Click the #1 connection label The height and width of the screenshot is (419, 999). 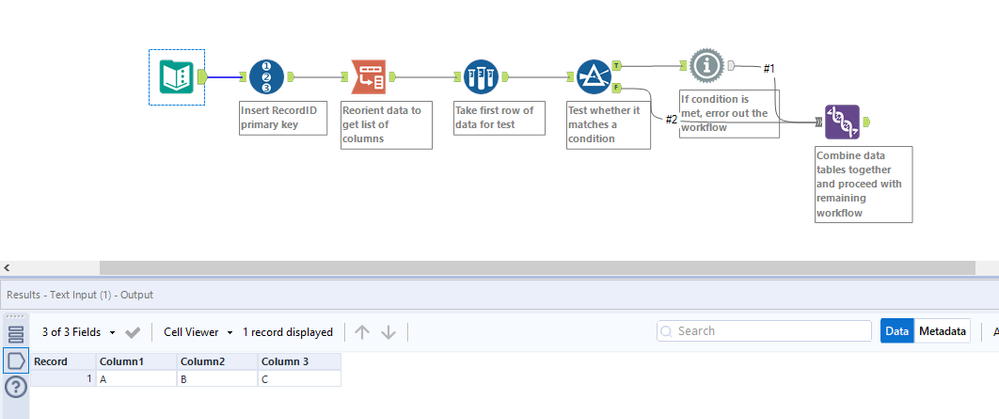pos(769,68)
